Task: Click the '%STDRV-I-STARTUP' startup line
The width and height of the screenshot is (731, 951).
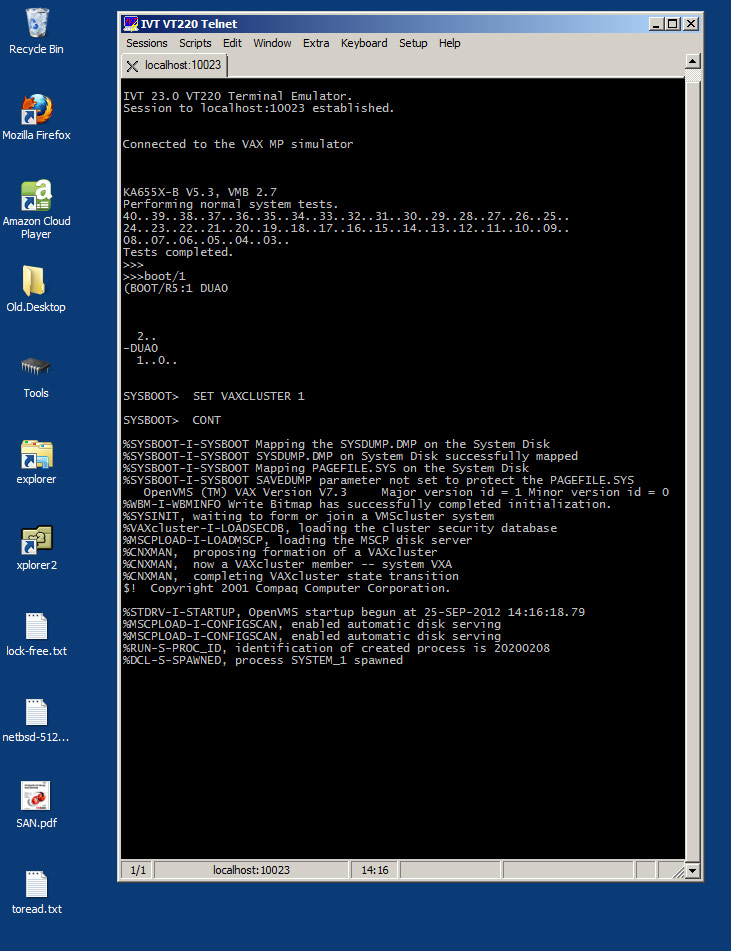Action: [354, 612]
